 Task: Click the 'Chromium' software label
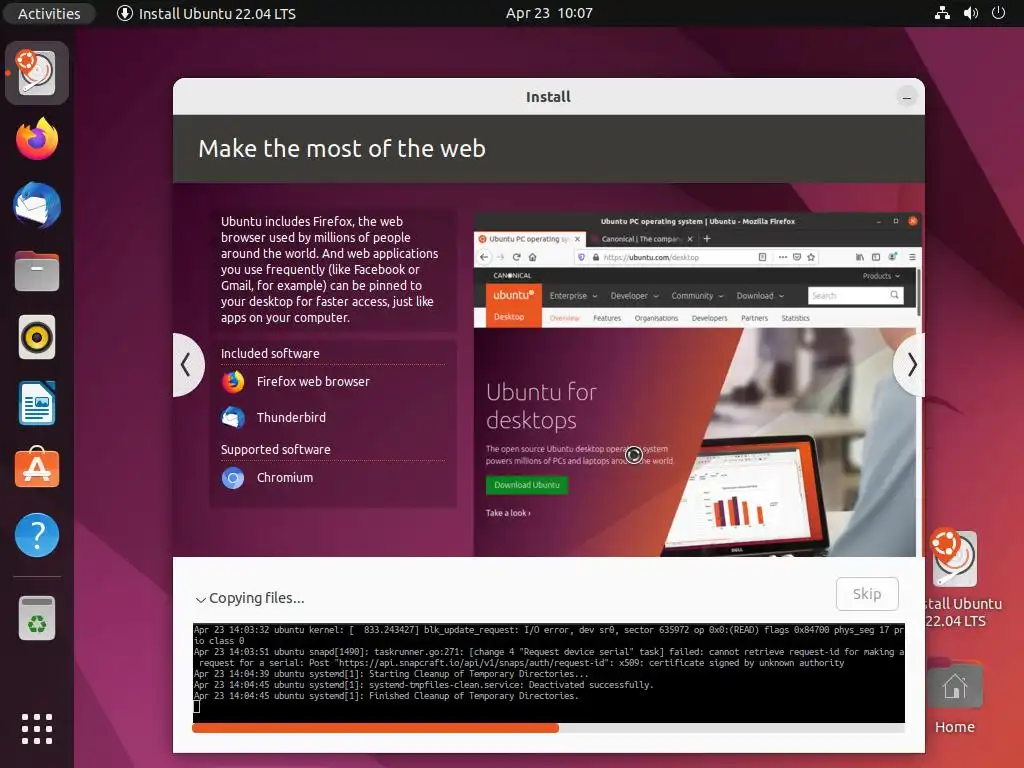pyautogui.click(x=285, y=477)
